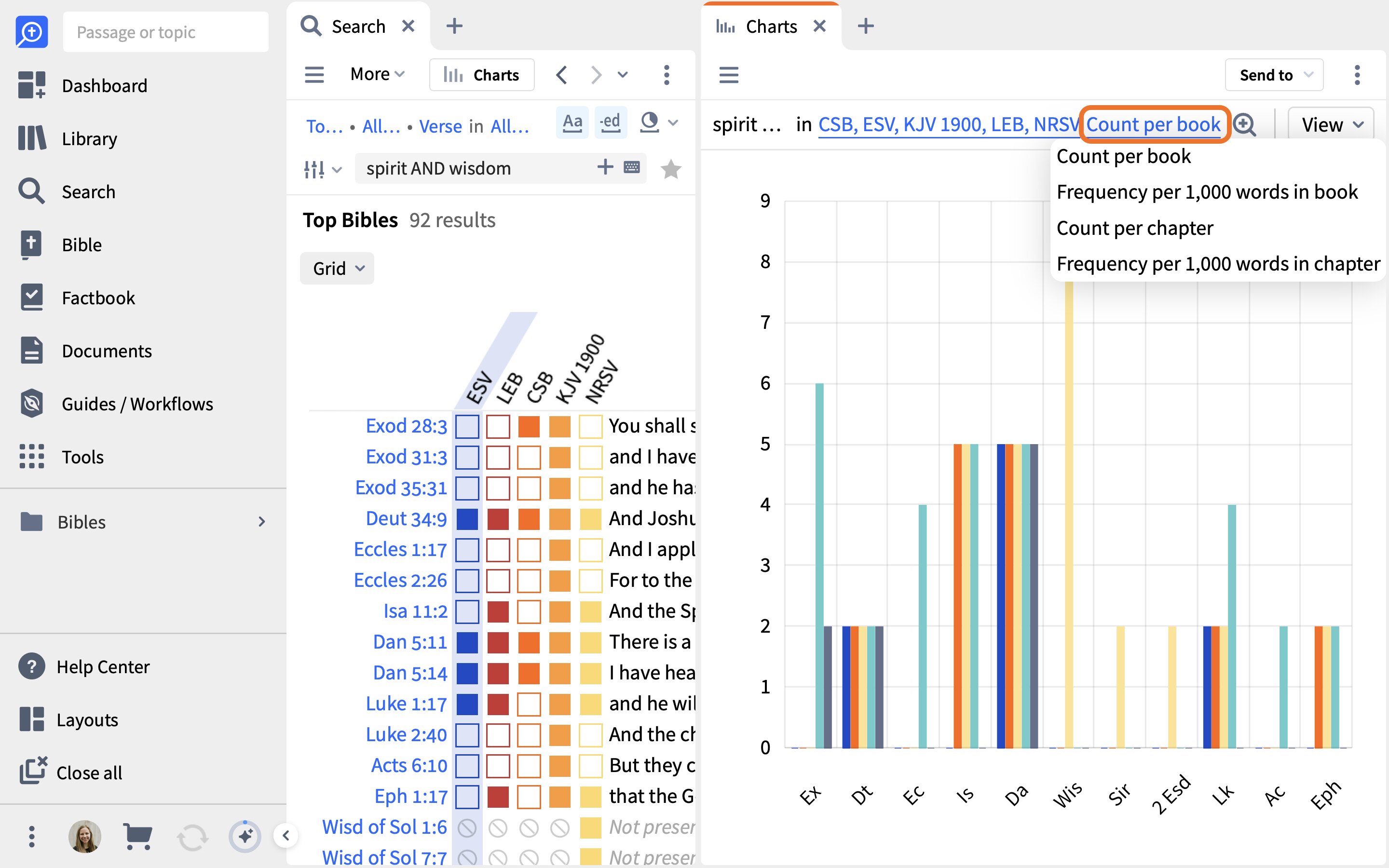Viewport: 1389px width, 868px height.
Task: Click the CSB orange swatch for Dan 5:11
Action: coord(529,642)
